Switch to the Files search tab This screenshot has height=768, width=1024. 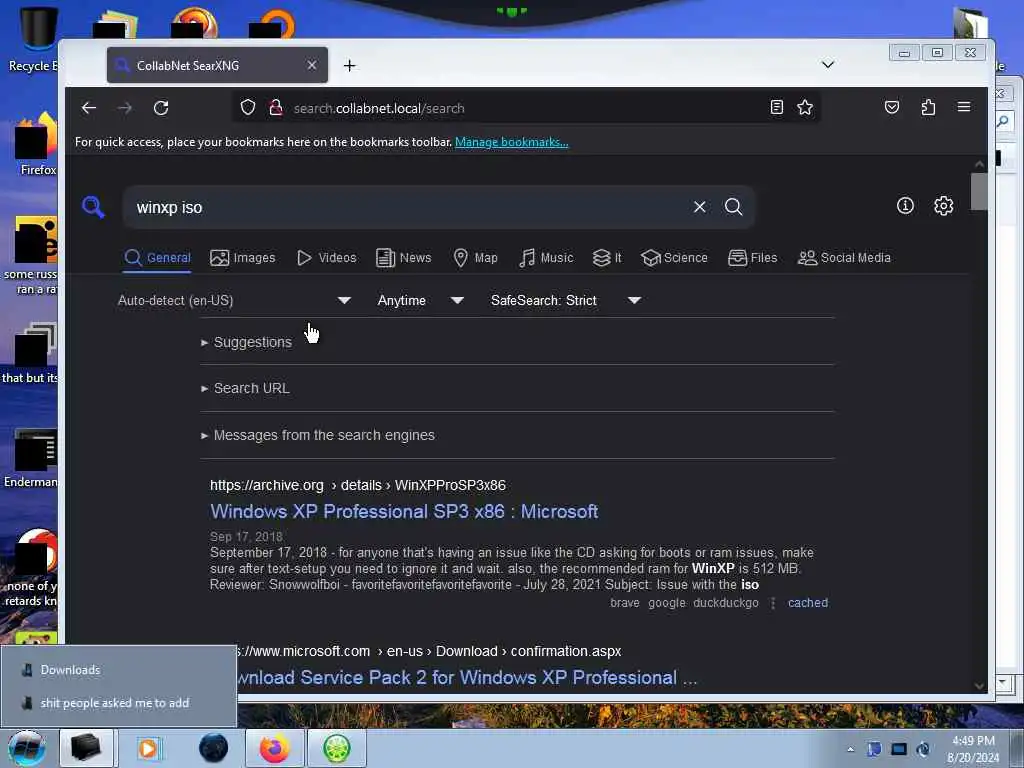752,257
